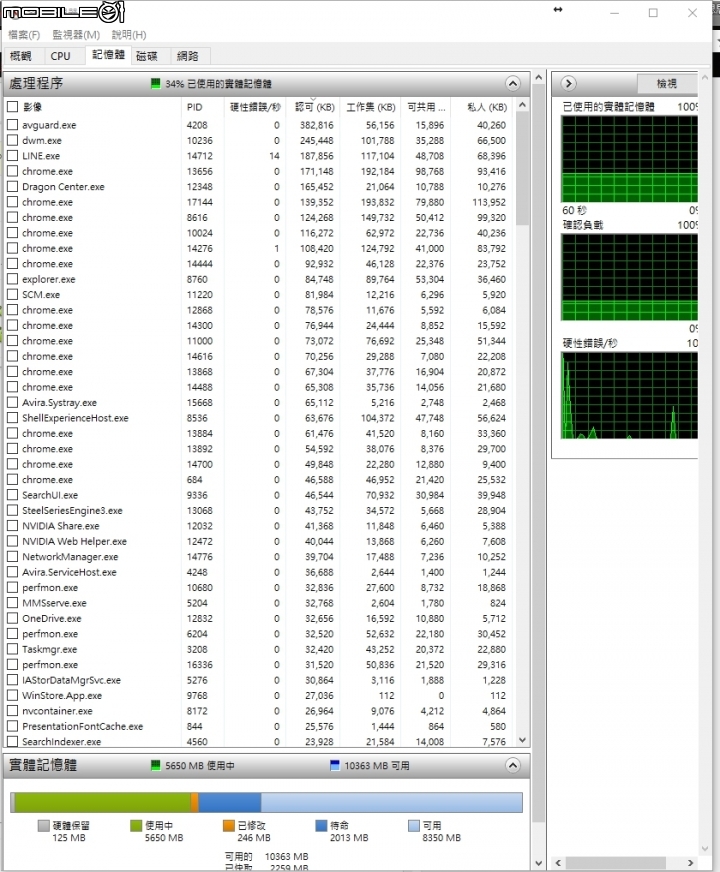Select the SteelSeriesEngine3.exe row name

pyautogui.click(x=72, y=510)
